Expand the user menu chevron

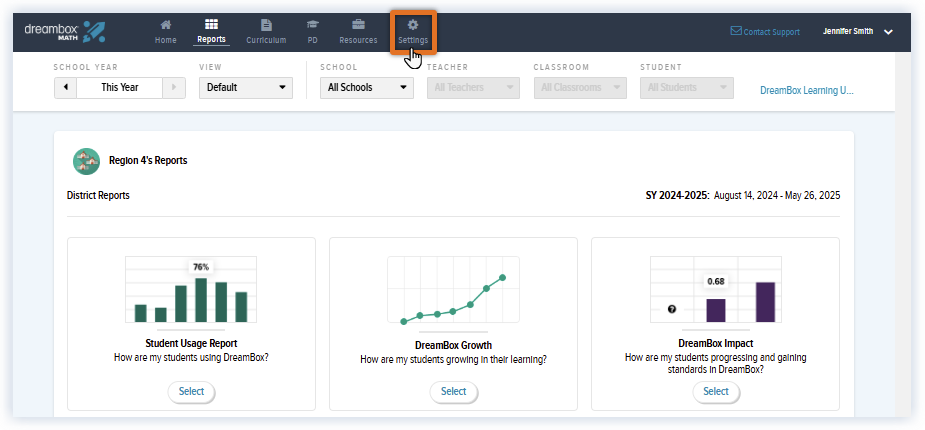click(888, 32)
